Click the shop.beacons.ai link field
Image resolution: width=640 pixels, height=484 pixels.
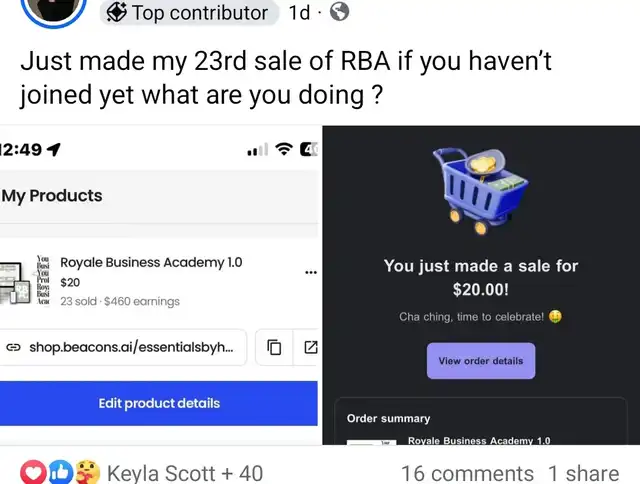click(x=123, y=347)
